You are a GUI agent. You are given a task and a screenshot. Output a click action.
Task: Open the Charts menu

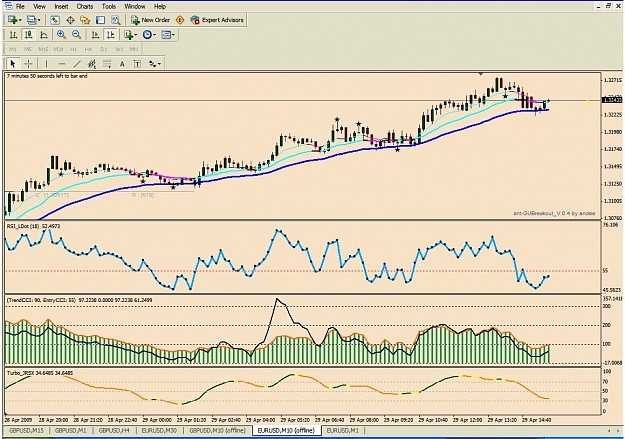(85, 6)
